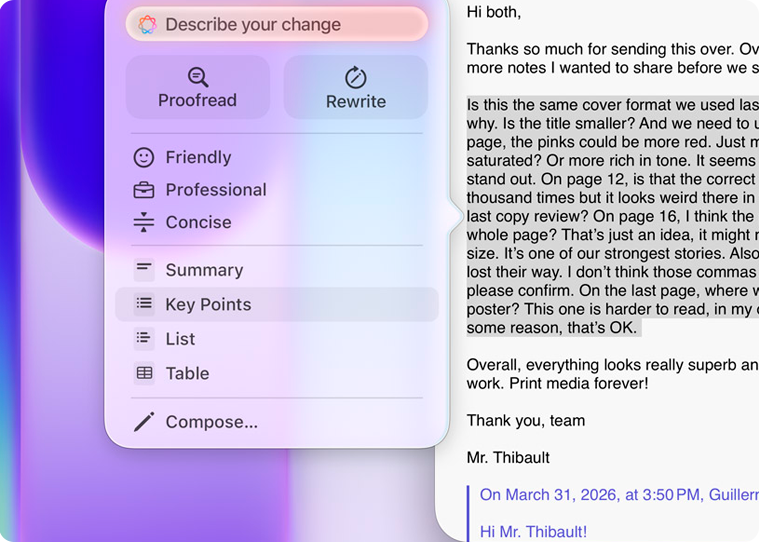Click the Proofread magnifier icon

[x=198, y=77]
